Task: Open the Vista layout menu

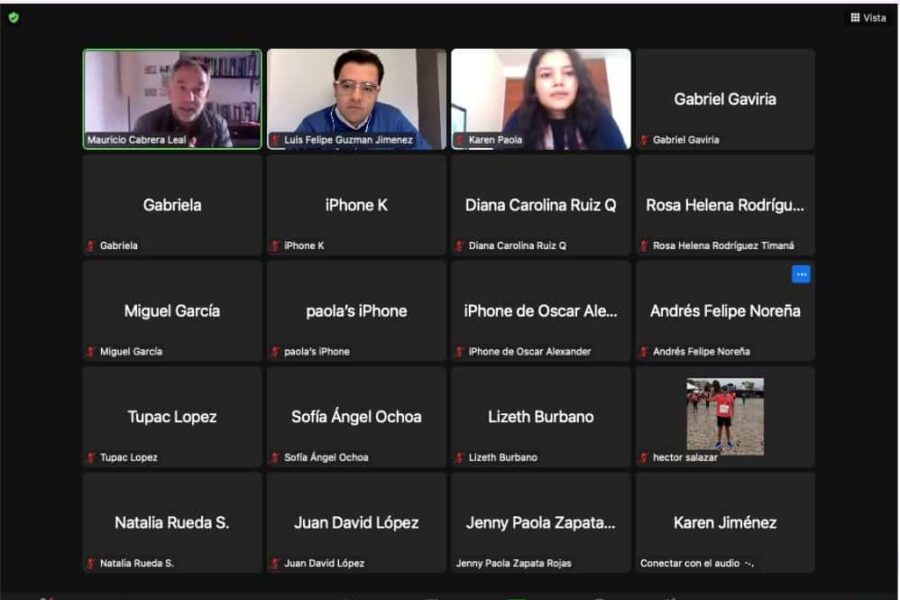Action: [868, 18]
